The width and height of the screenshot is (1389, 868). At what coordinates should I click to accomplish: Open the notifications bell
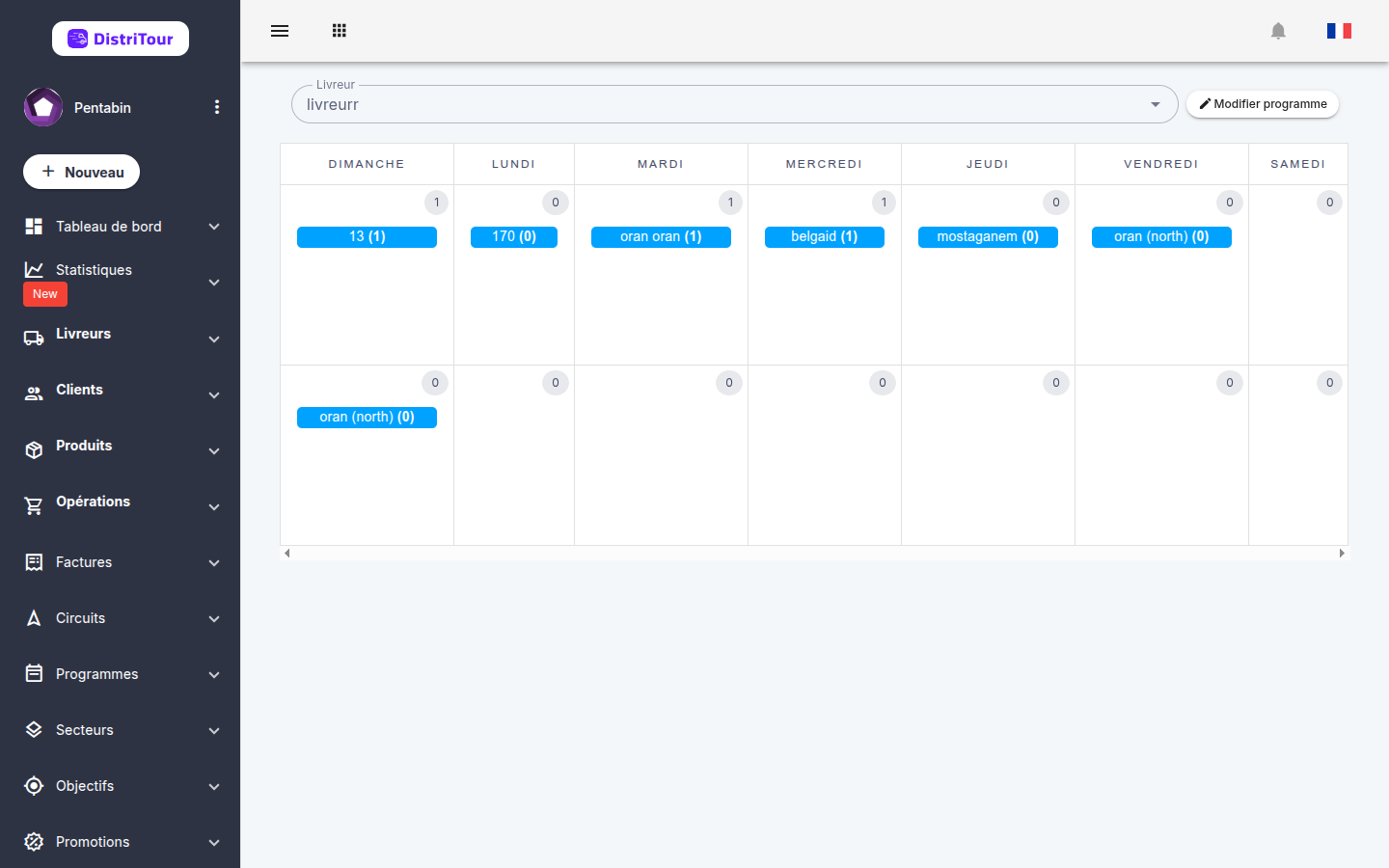(1278, 31)
